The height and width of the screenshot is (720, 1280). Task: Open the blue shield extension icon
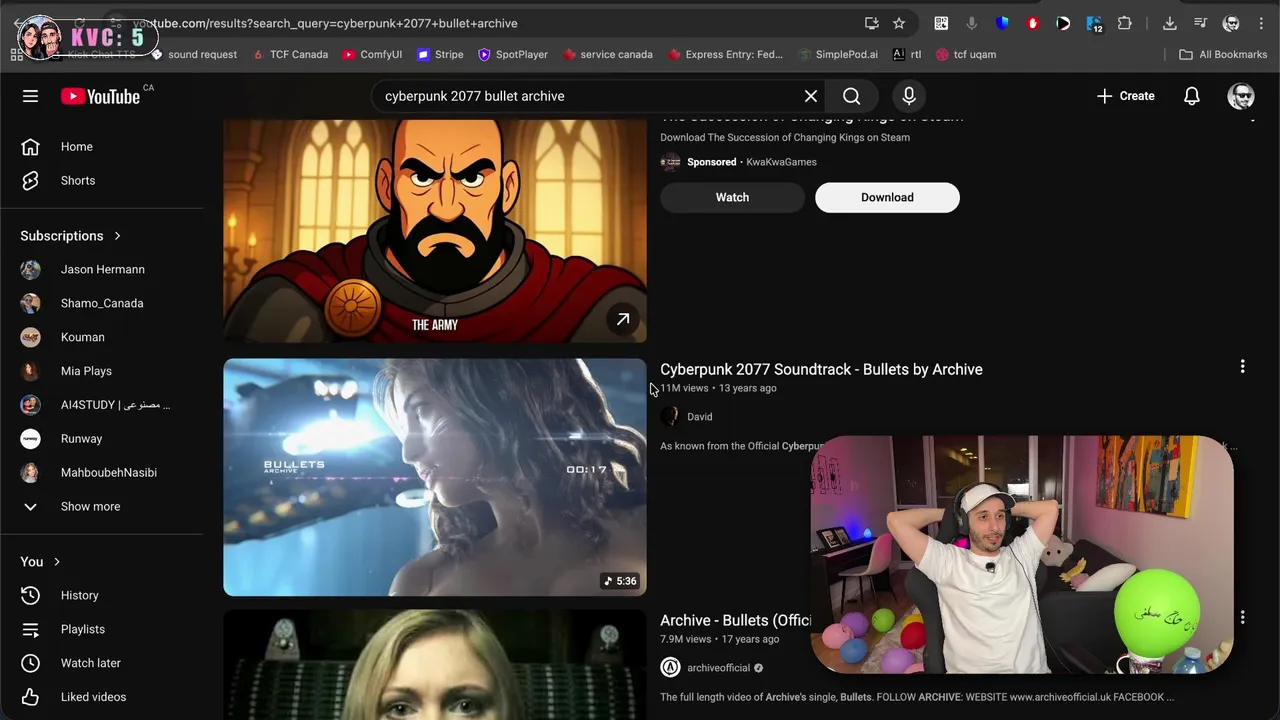point(1002,23)
